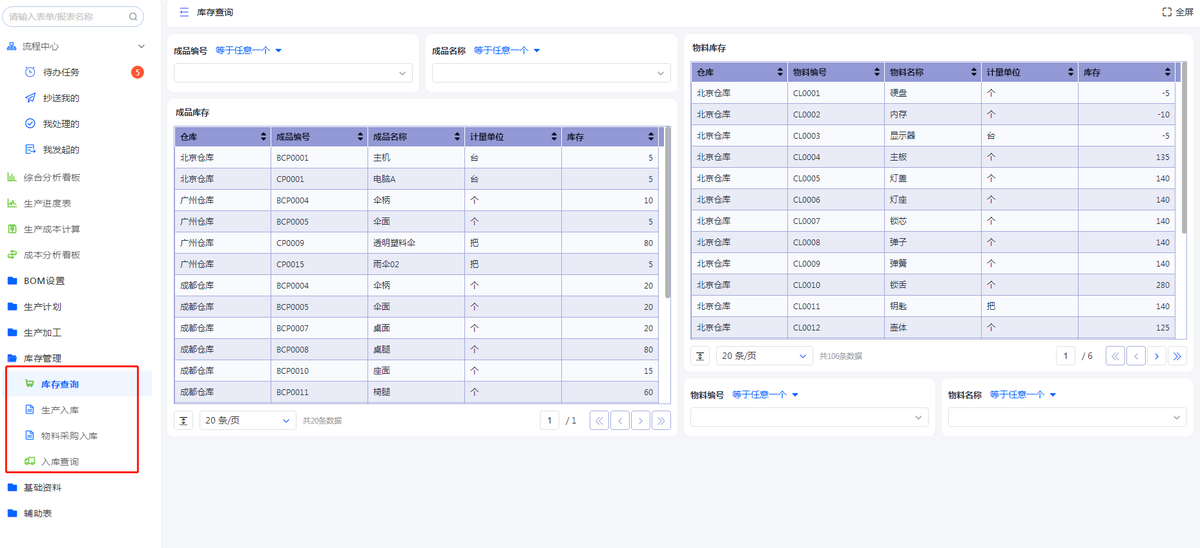
Task: Select 生产入库 menu item
Action: 59,410
